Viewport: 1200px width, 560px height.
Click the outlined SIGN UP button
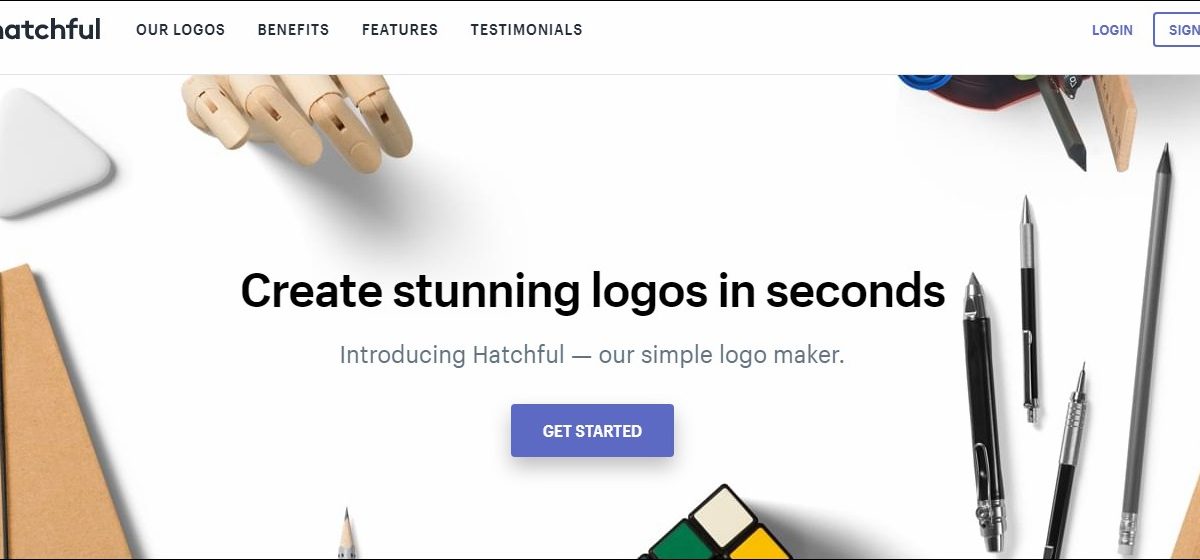tap(1177, 30)
